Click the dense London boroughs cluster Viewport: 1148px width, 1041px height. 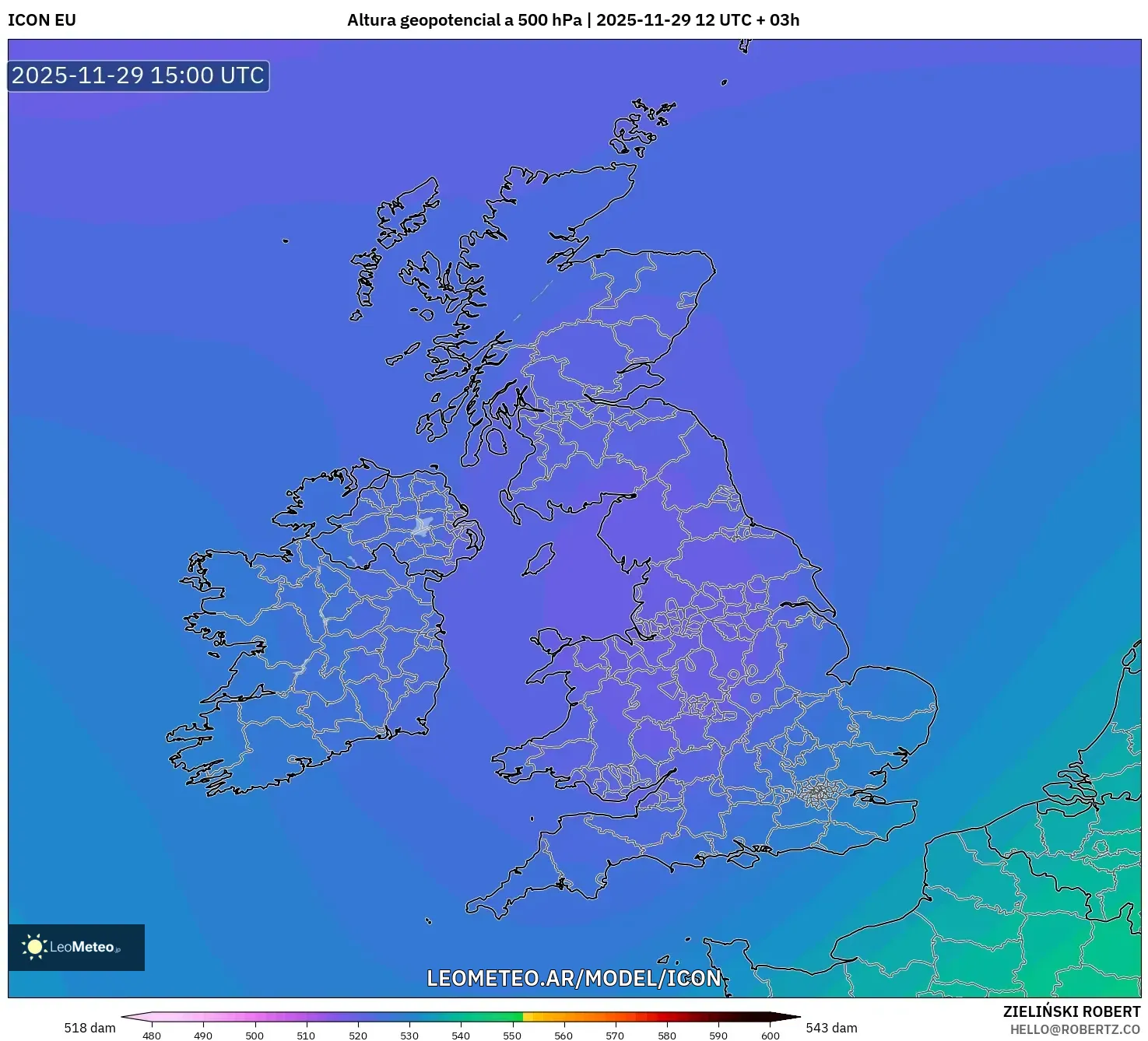pyautogui.click(x=817, y=793)
